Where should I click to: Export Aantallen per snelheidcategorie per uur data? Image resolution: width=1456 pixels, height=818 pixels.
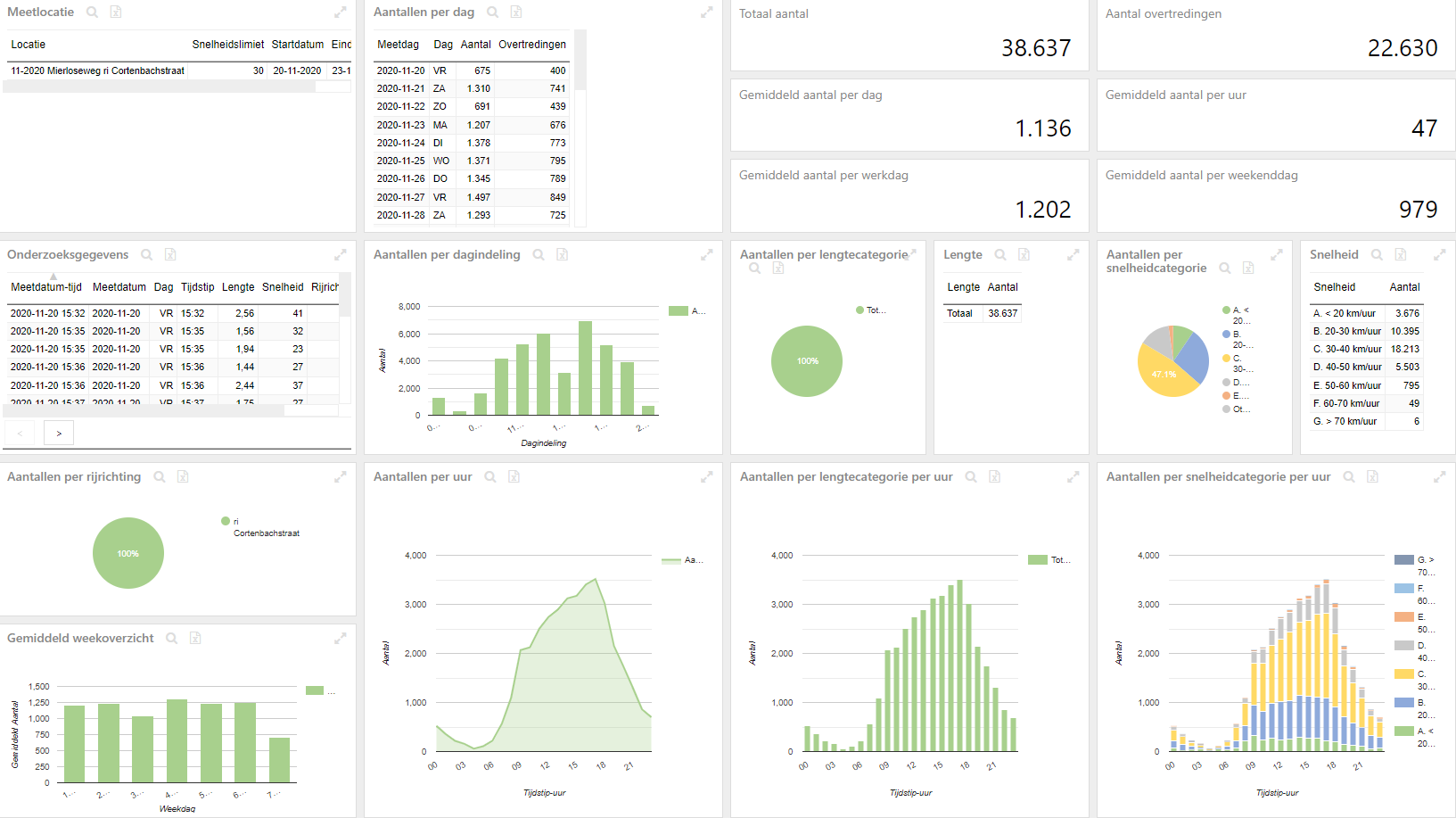tap(1372, 477)
